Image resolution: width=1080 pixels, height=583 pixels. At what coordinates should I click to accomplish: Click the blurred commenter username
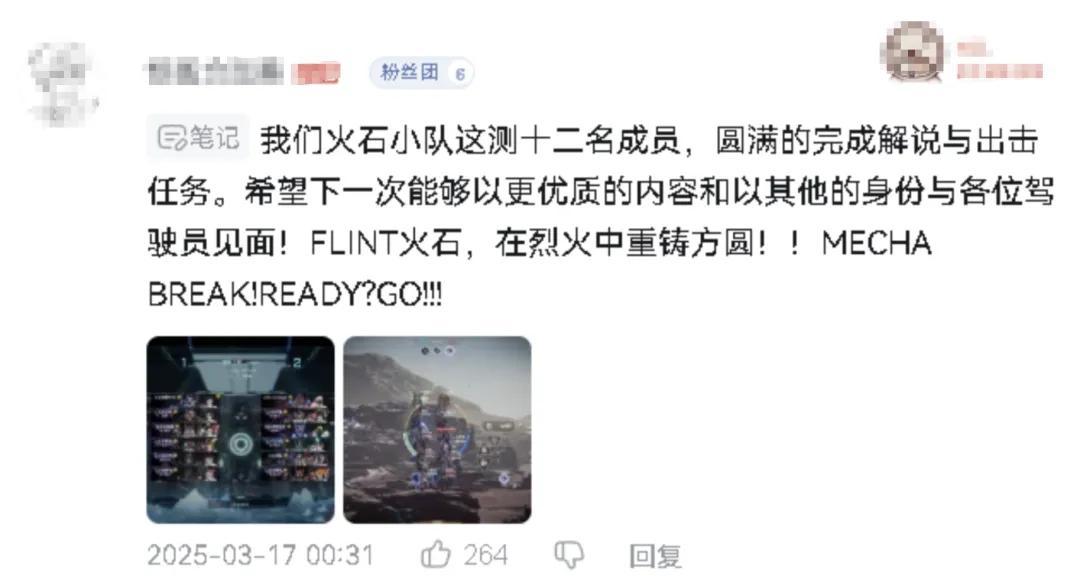pyautogui.click(x=215, y=72)
